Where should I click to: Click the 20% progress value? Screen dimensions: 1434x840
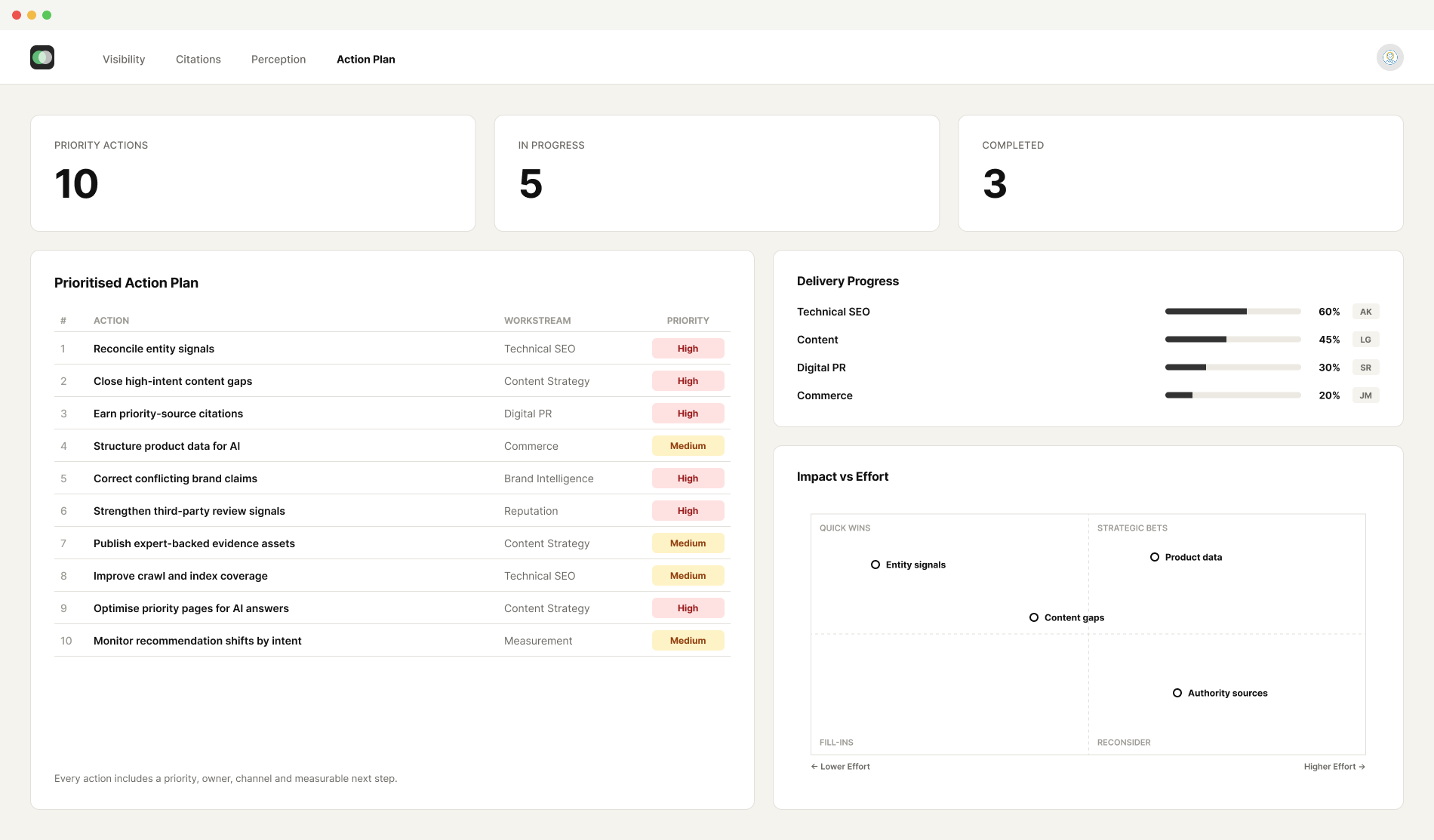pos(1329,395)
